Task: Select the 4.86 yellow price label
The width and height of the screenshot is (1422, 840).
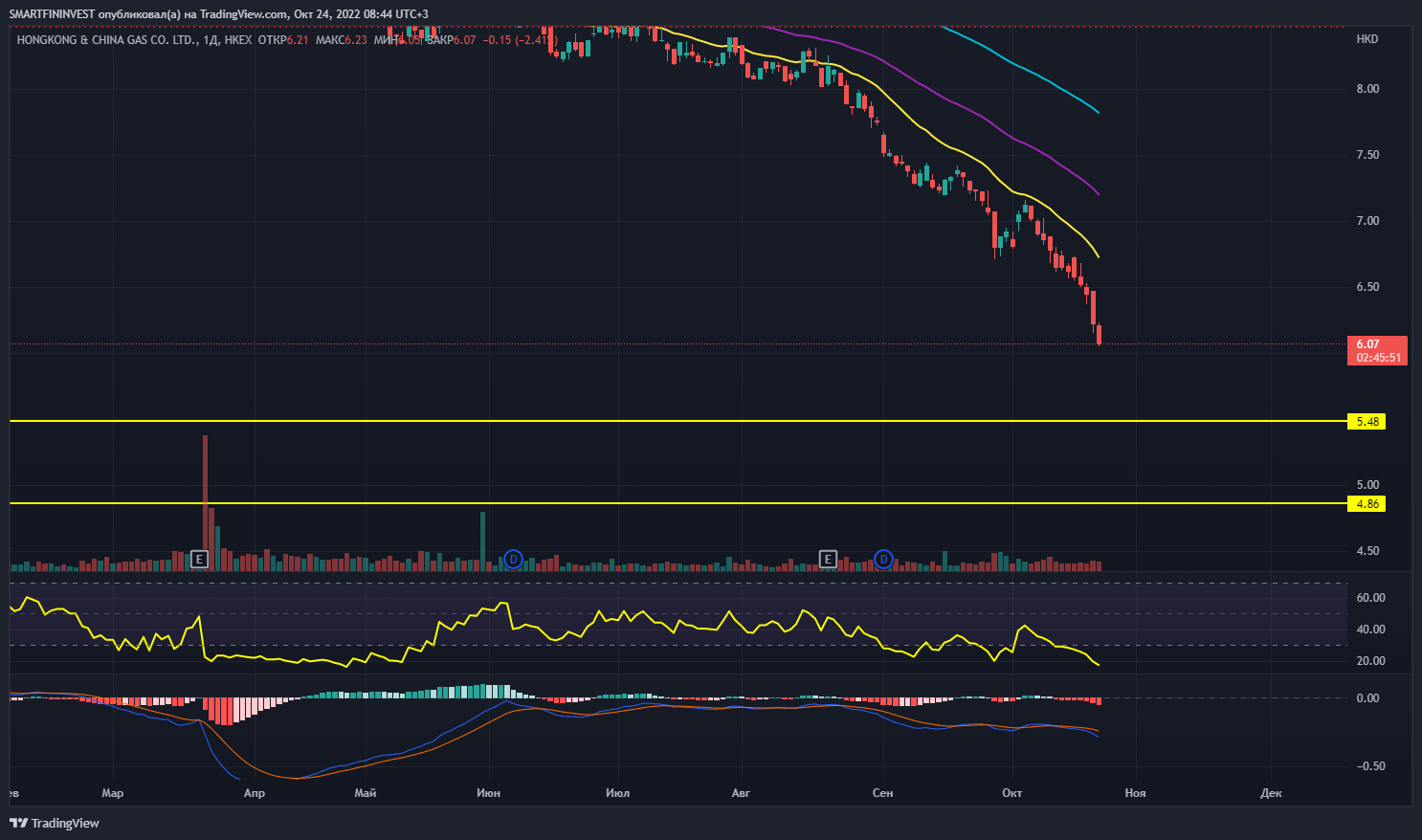Action: click(x=1366, y=503)
